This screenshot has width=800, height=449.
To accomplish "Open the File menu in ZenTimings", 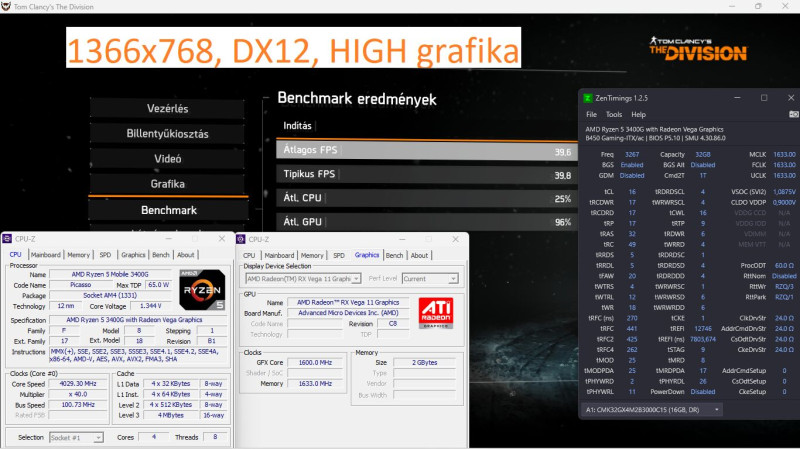I will click(x=591, y=115).
